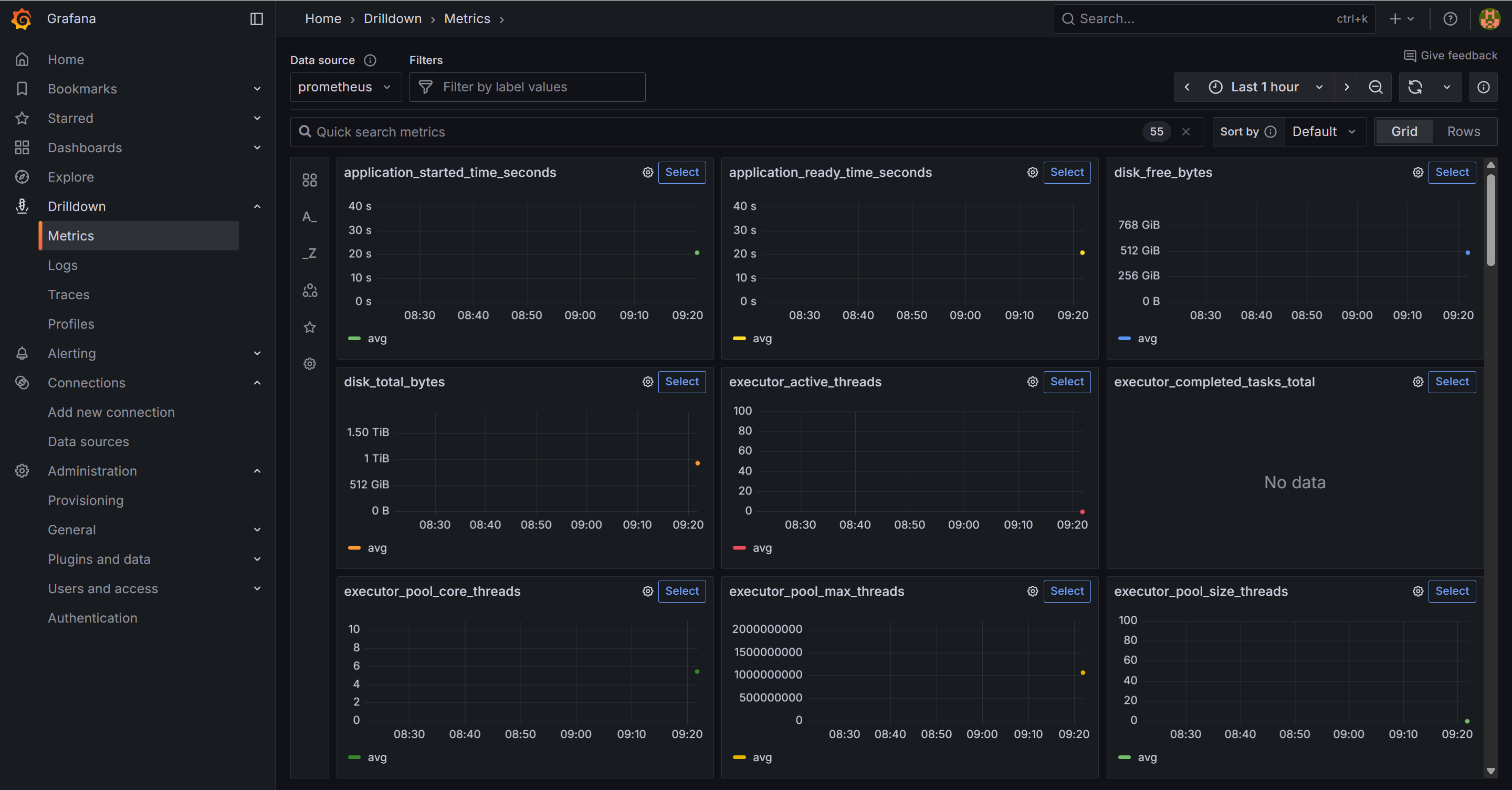The image size is (1512, 790).
Task: Toggle the dock sidebar menu icon
Action: click(257, 19)
